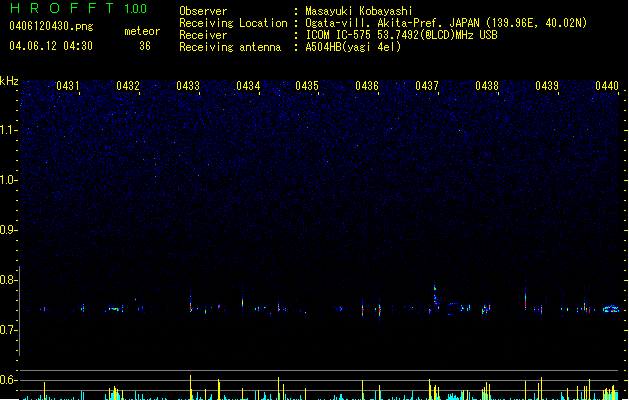
Task: Select the HROFFT 1.0.0 title text
Action: click(79, 8)
